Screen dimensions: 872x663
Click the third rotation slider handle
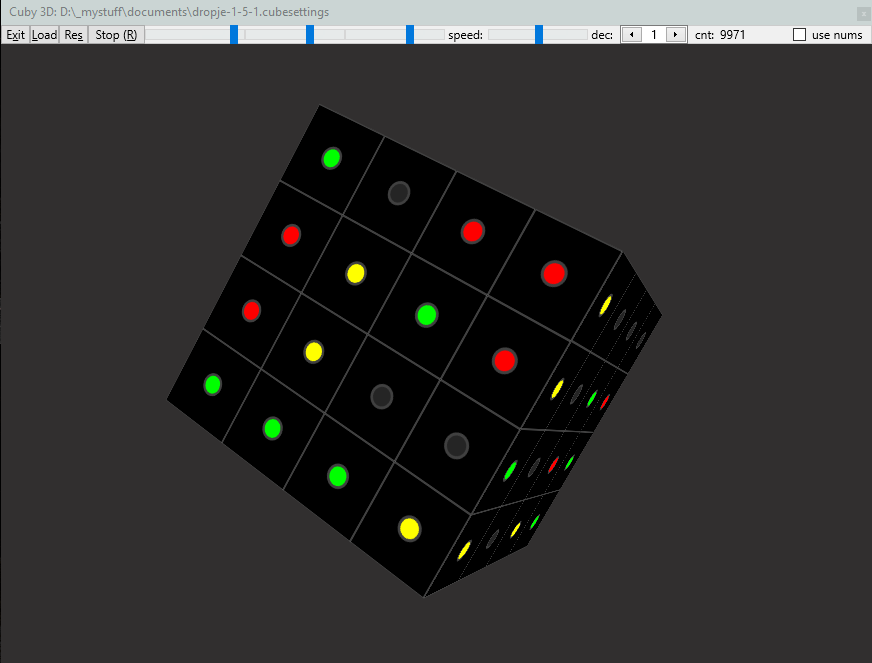pyautogui.click(x=410, y=34)
